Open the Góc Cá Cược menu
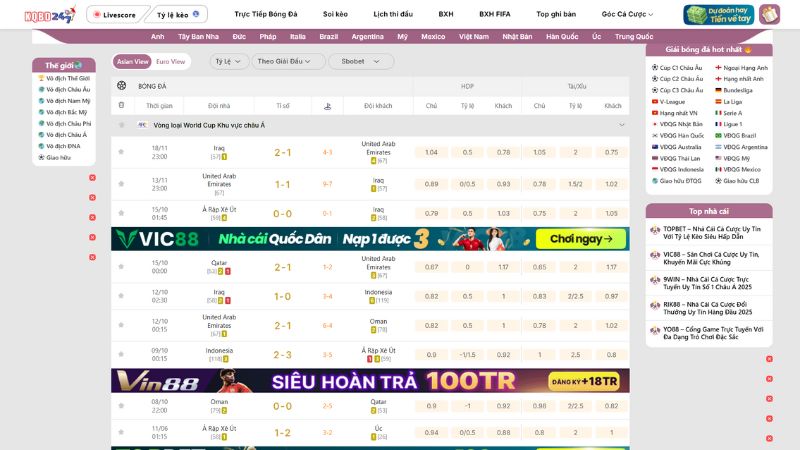The image size is (800, 450). click(x=627, y=15)
